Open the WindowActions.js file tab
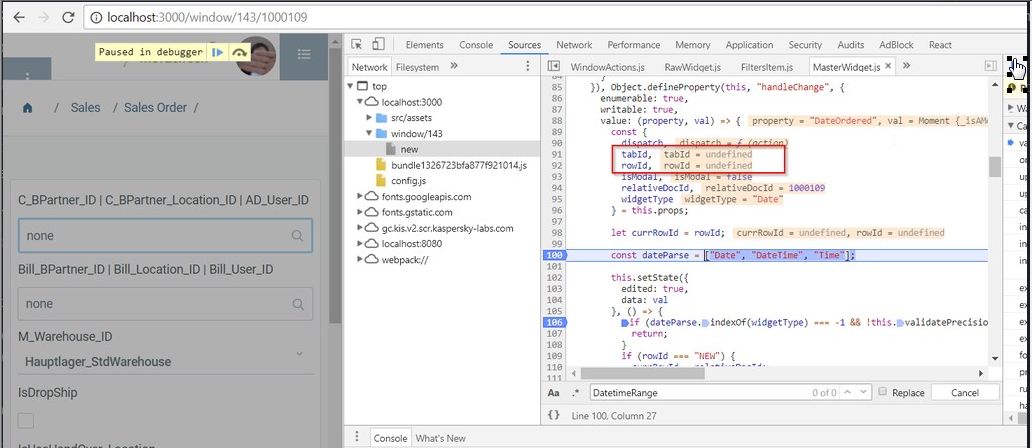1032x448 pixels. (x=607, y=67)
